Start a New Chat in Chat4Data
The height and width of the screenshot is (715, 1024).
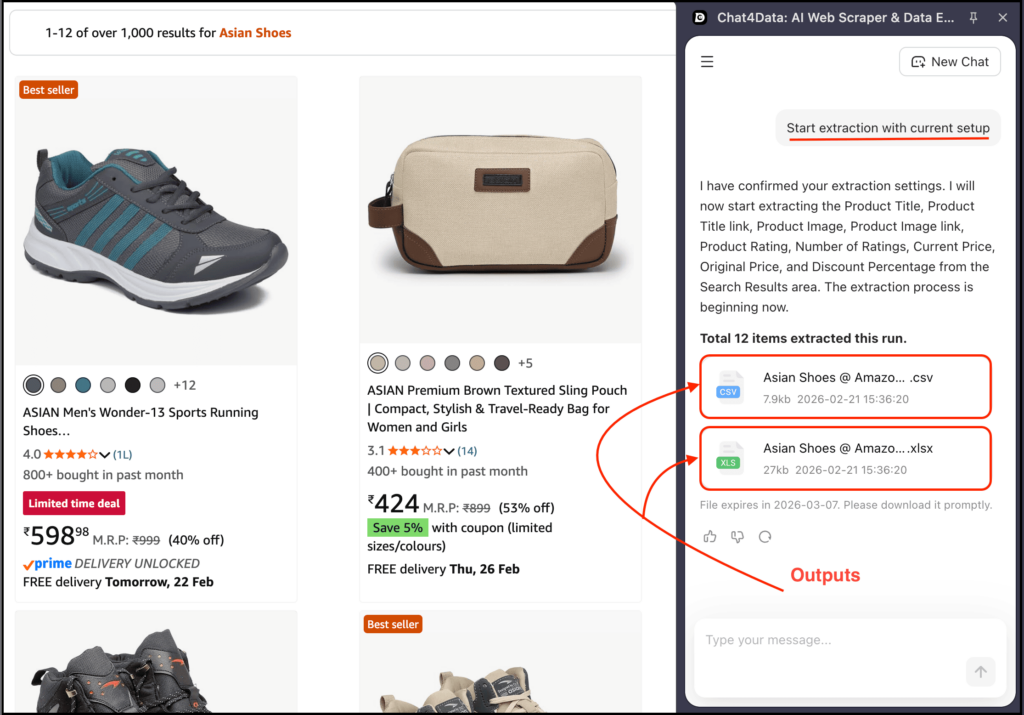[x=950, y=61]
